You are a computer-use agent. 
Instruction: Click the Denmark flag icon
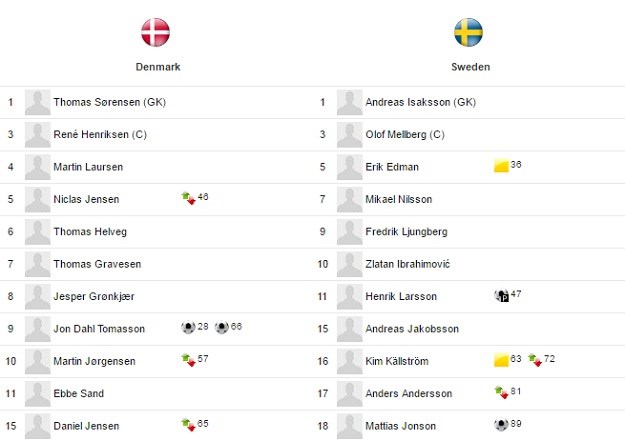click(x=155, y=32)
